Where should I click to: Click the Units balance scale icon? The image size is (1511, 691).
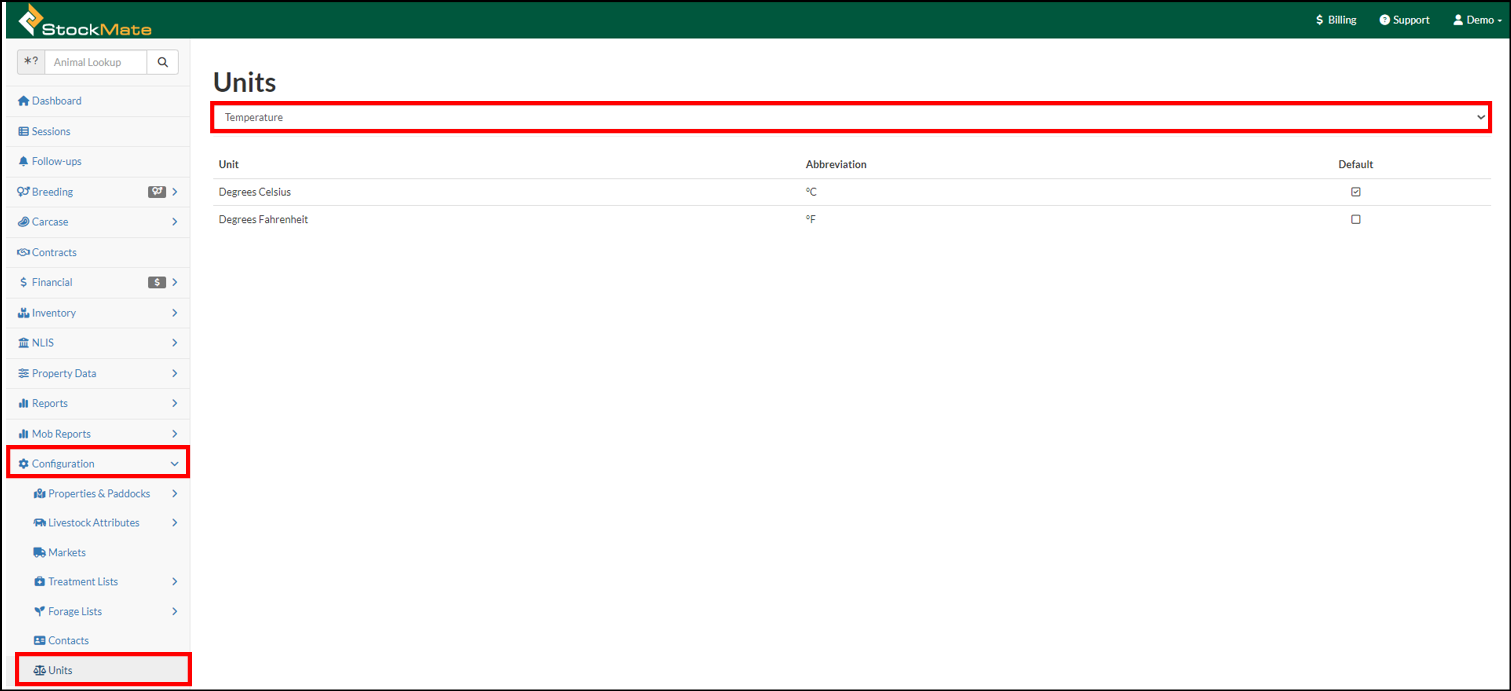tap(40, 670)
